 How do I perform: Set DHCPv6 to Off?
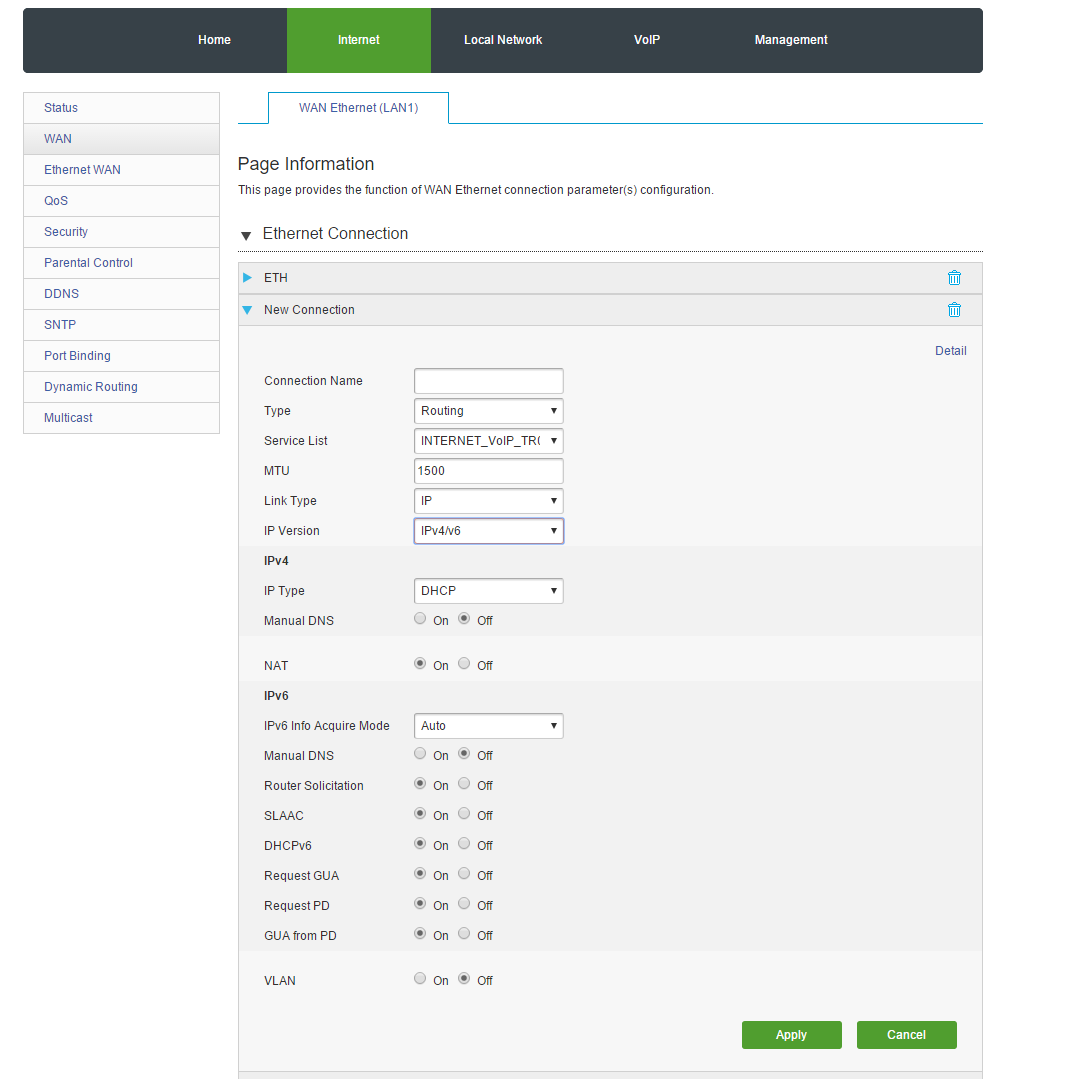[464, 843]
